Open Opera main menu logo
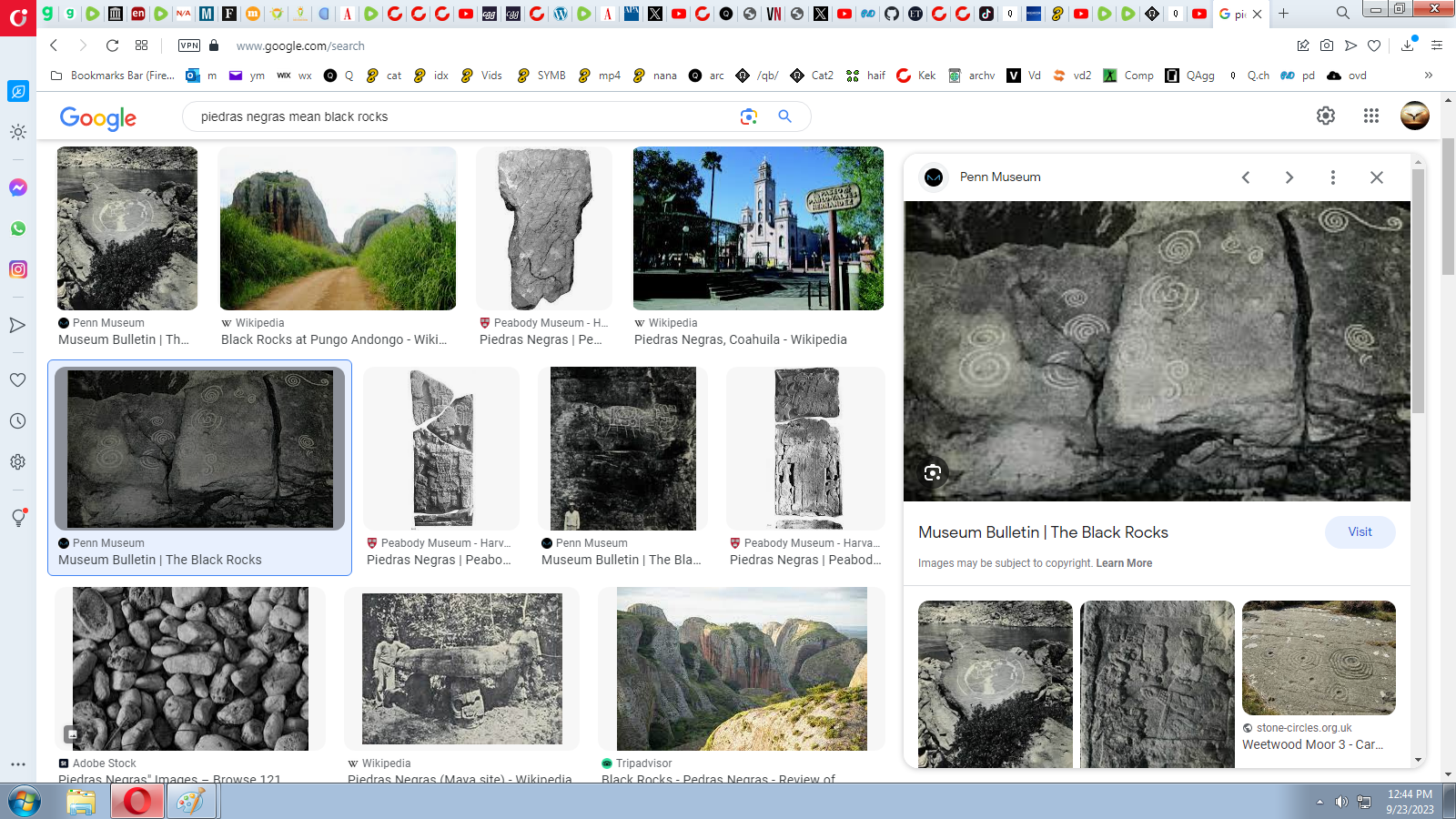Viewport: 1456px width, 819px height. [x=18, y=17]
